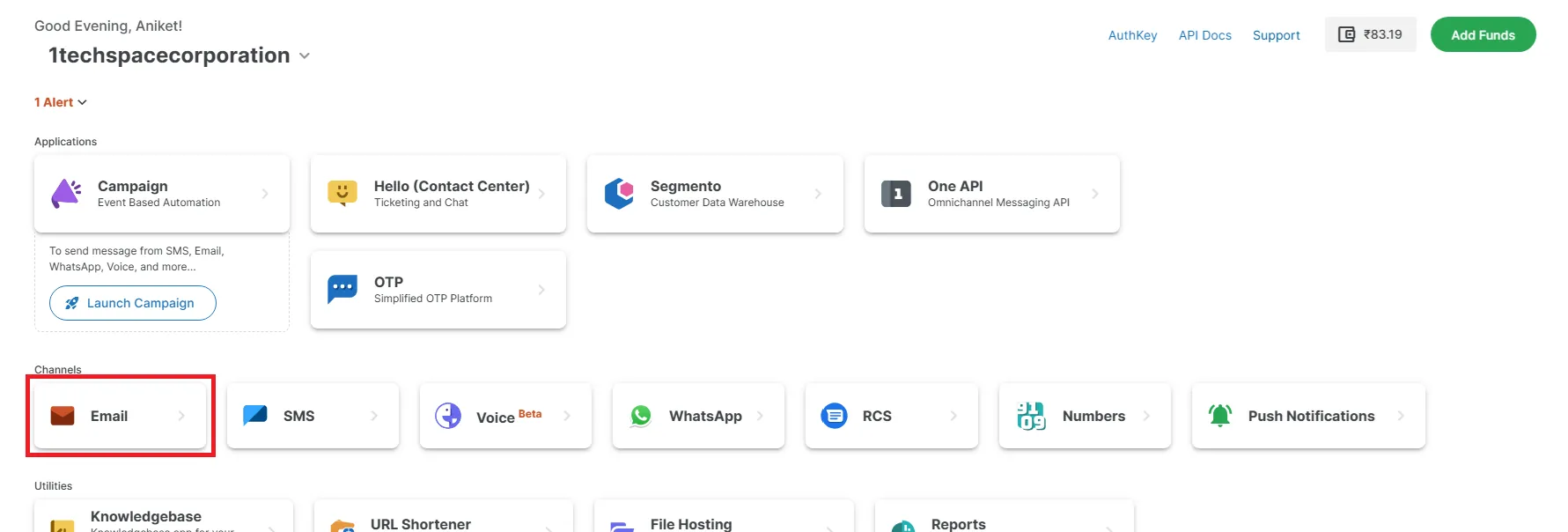Click the Knowledgebase icon
Screen dimensions: 1568x532
coord(63,526)
